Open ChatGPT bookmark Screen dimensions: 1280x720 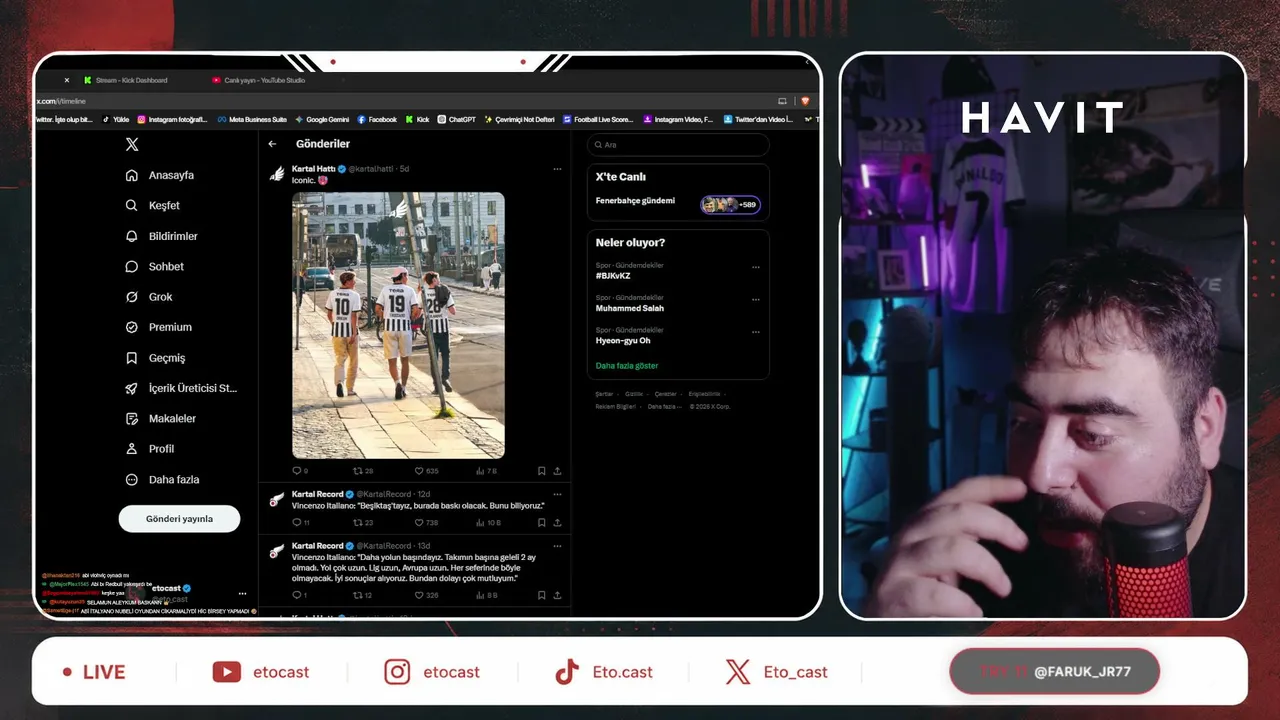[x=457, y=119]
